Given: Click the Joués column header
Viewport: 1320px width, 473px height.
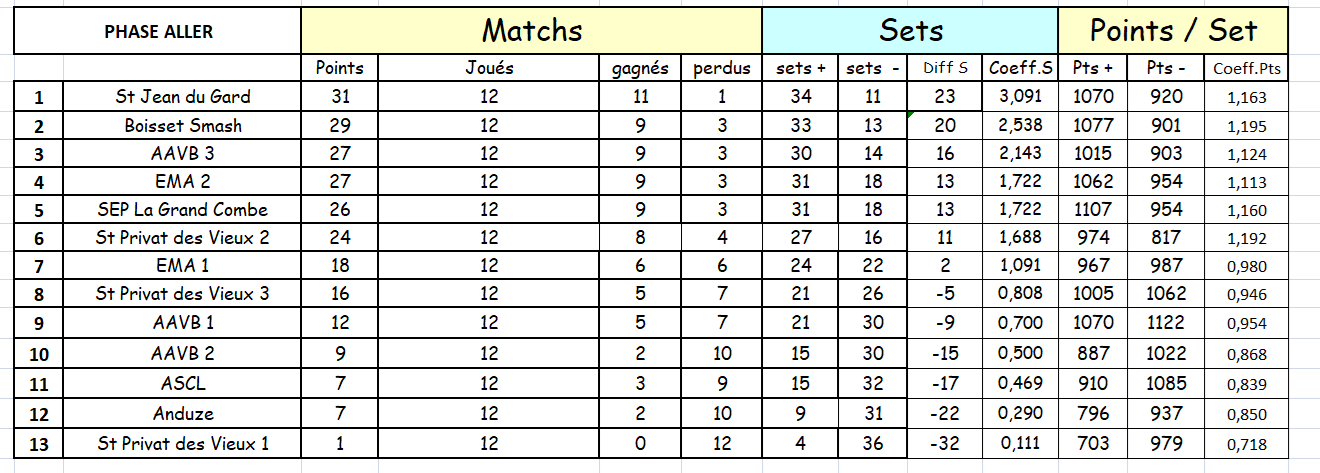Looking at the screenshot, I should coord(489,68).
